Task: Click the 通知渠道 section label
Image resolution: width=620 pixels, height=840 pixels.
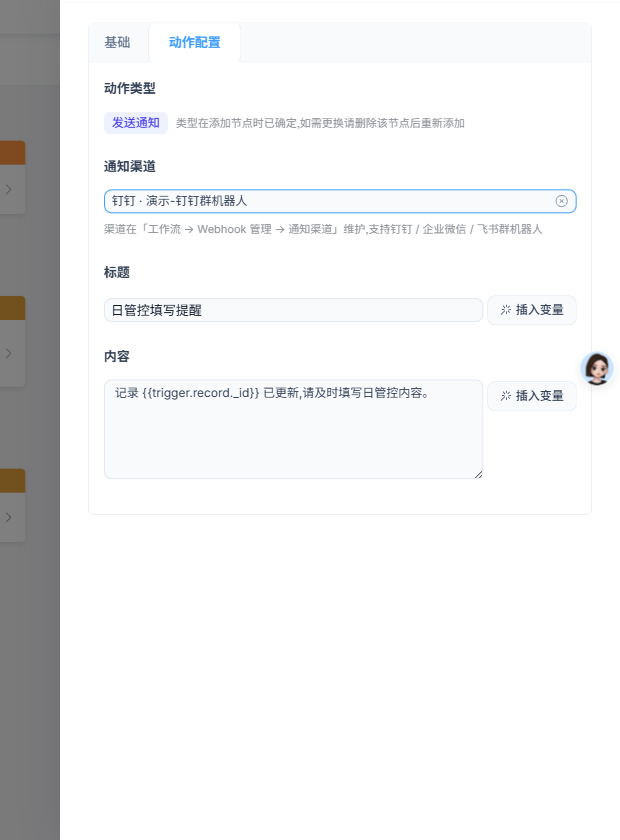Action: click(x=130, y=167)
